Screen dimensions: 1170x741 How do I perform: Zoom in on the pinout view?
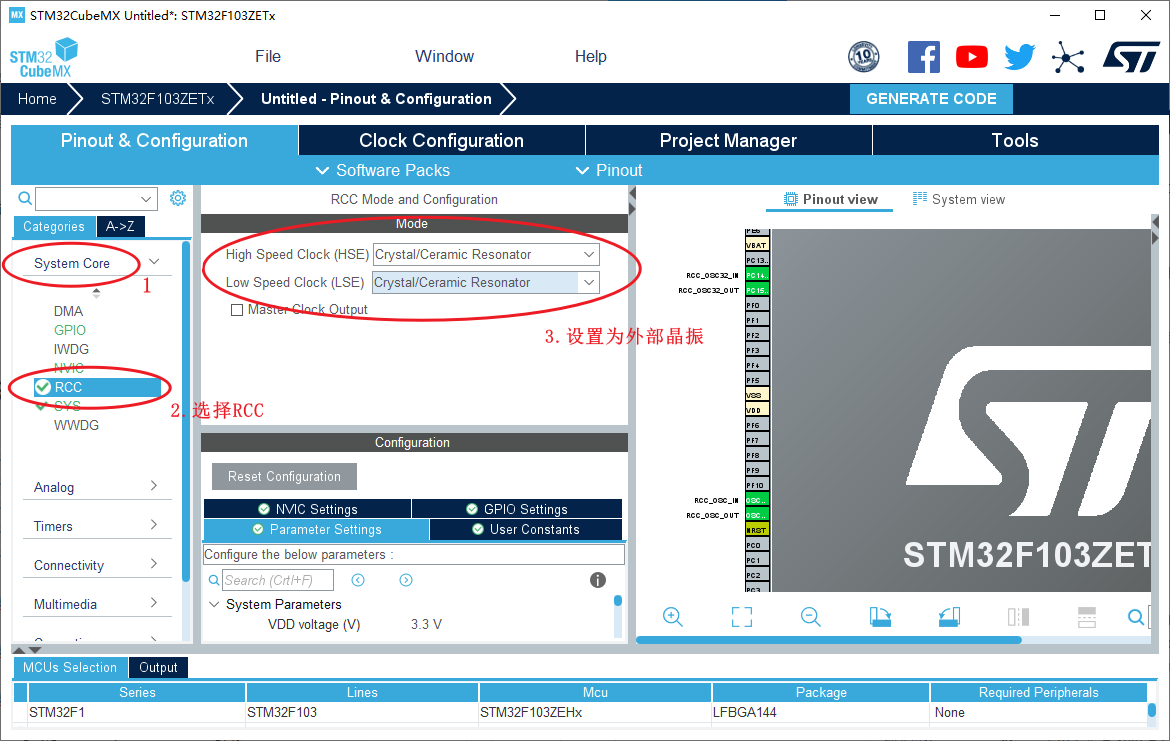[672, 616]
